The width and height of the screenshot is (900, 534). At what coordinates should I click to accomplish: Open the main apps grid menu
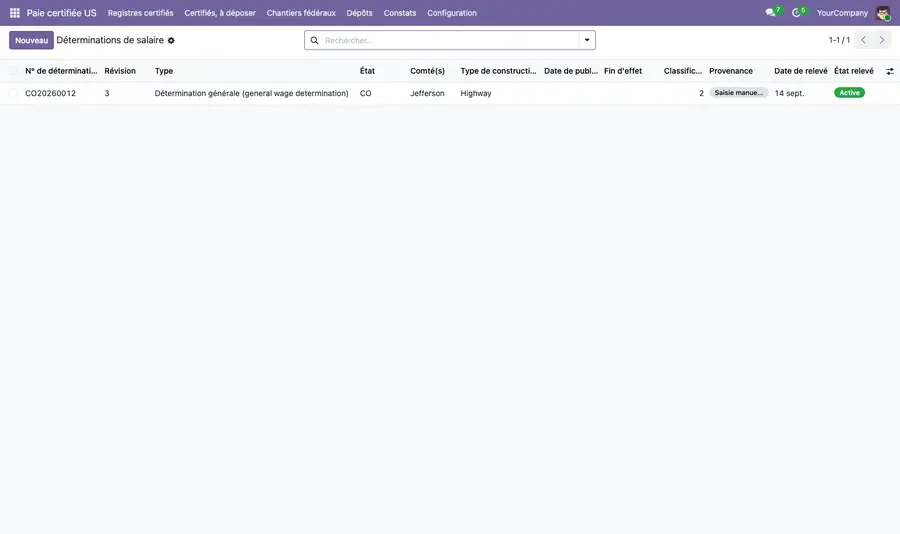click(x=15, y=13)
